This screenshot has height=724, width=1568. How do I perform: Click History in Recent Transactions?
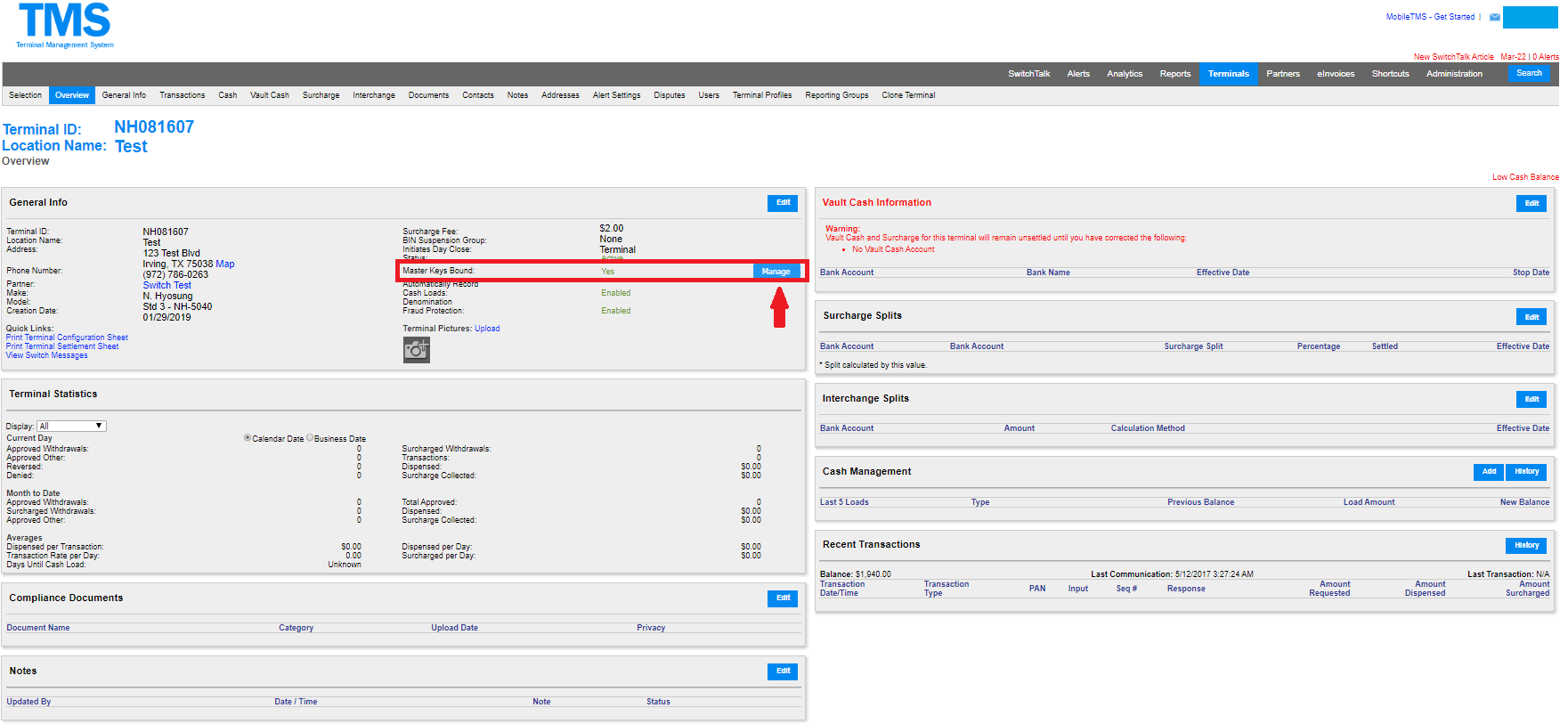(x=1527, y=546)
